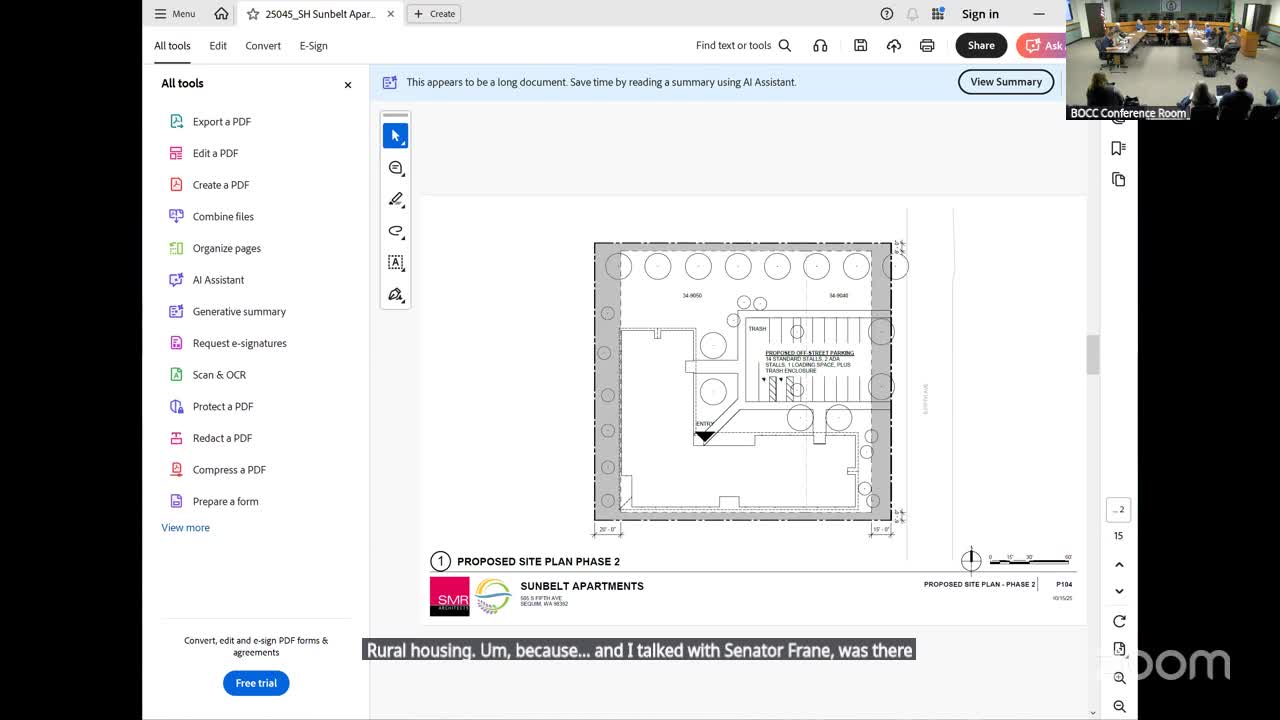Image resolution: width=1280 pixels, height=720 pixels.
Task: Open the E-Sign tab
Action: (x=313, y=46)
